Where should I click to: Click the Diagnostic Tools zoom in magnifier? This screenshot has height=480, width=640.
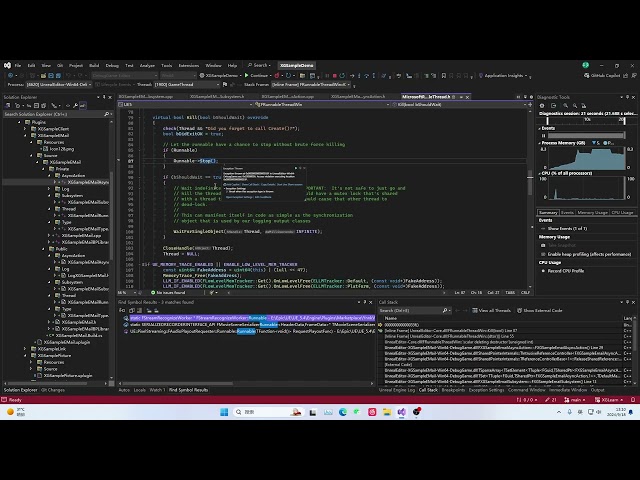pos(566,106)
